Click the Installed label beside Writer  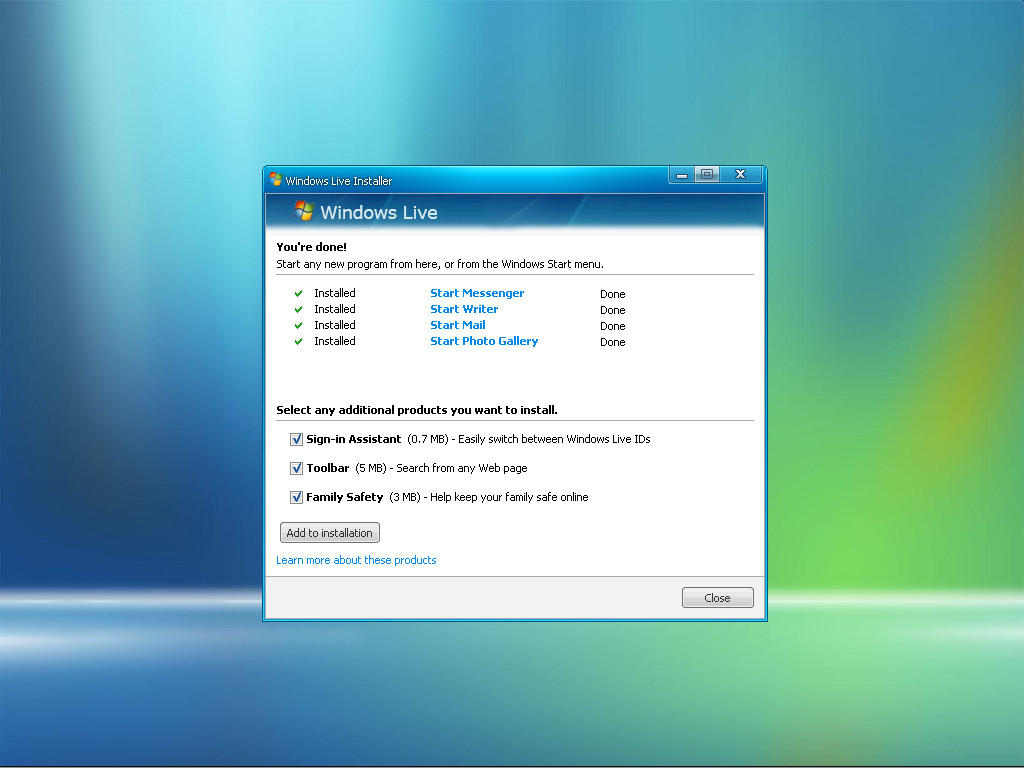click(x=335, y=309)
